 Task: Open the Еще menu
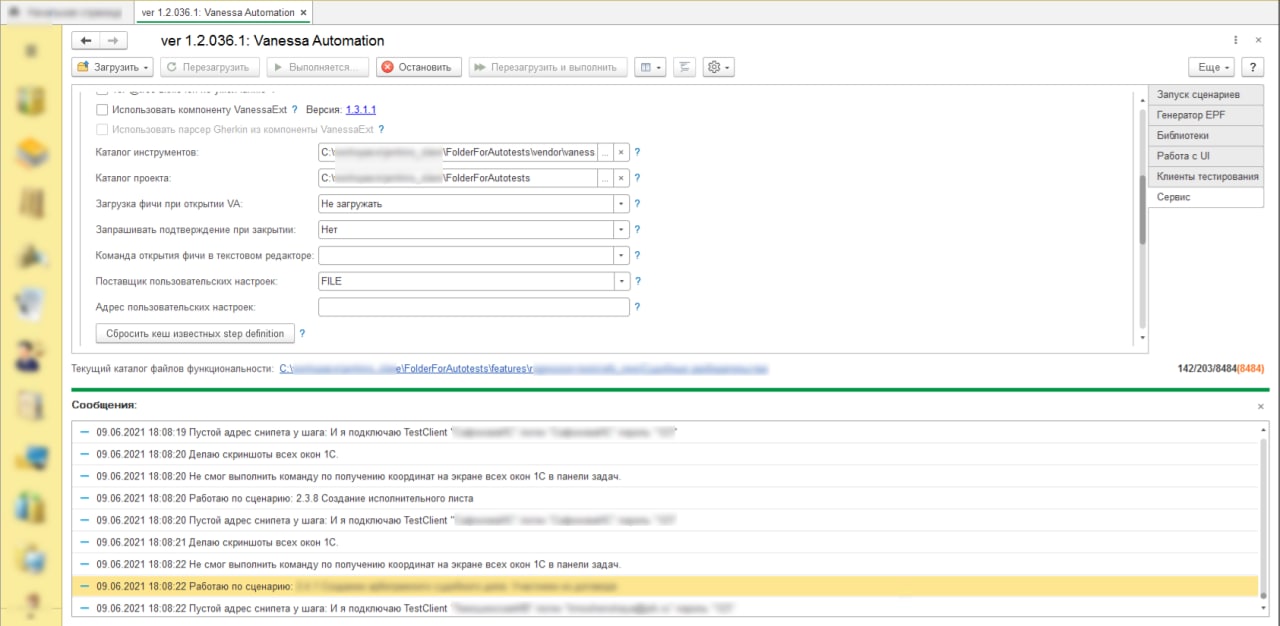[x=1211, y=67]
